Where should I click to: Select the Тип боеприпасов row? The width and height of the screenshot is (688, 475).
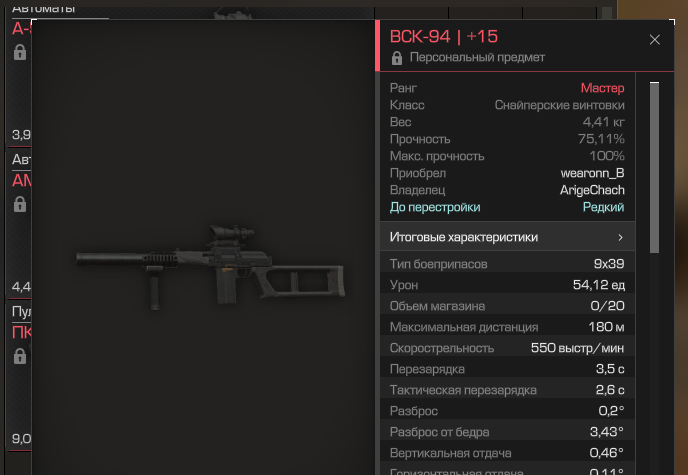point(507,264)
